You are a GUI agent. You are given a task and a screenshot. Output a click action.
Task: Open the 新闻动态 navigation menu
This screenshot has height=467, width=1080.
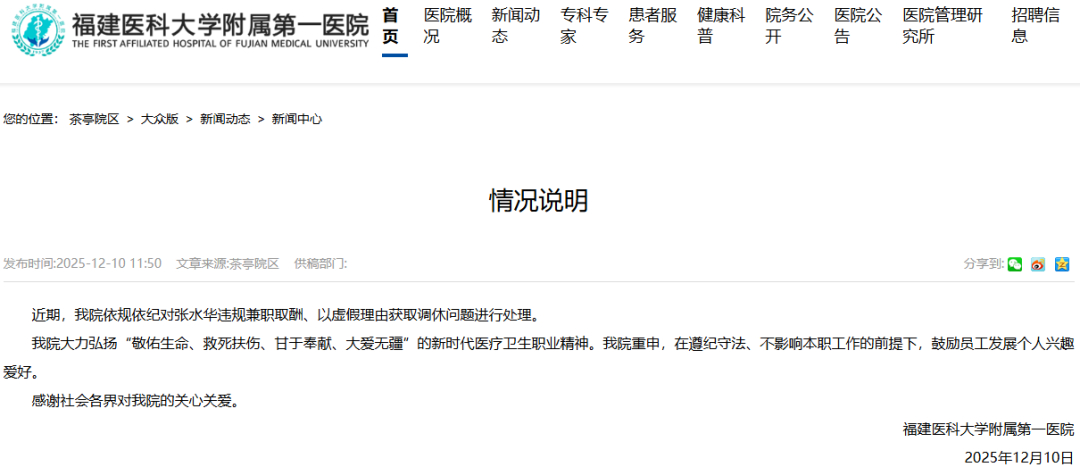pyautogui.click(x=516, y=26)
